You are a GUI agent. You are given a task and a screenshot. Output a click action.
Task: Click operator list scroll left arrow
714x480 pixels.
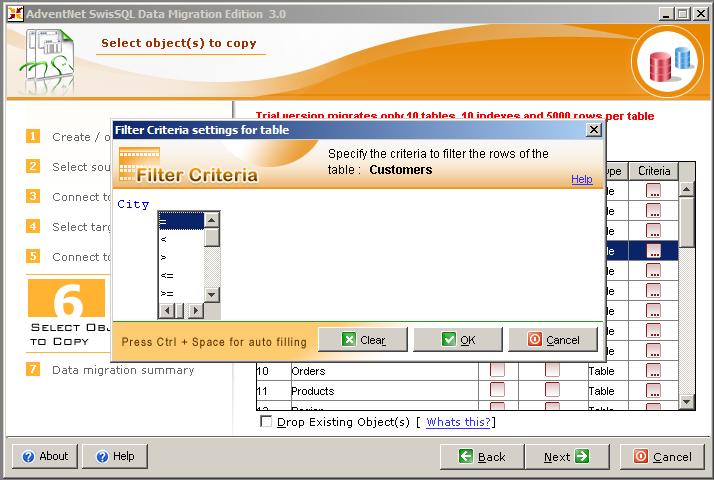[167, 311]
